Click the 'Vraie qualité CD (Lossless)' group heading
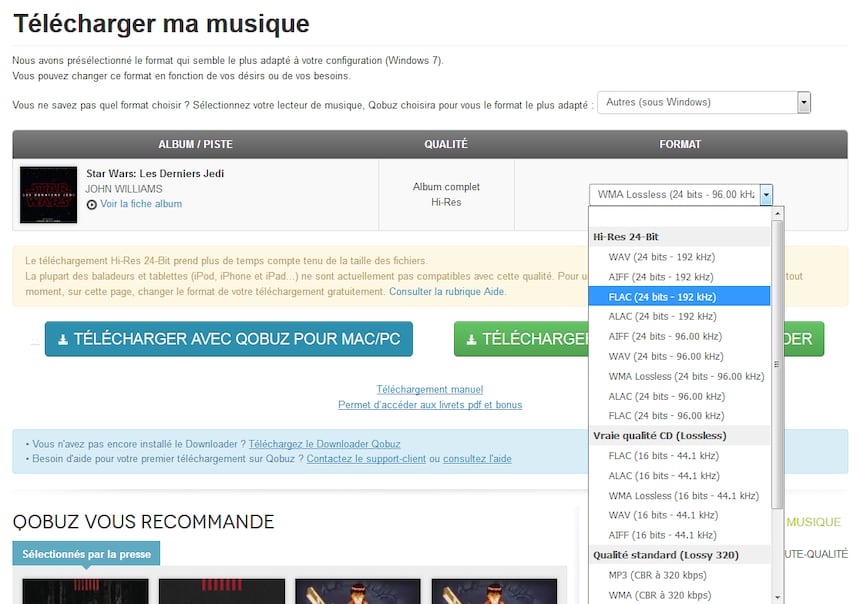Image resolution: width=860 pixels, height=604 pixels. point(679,436)
